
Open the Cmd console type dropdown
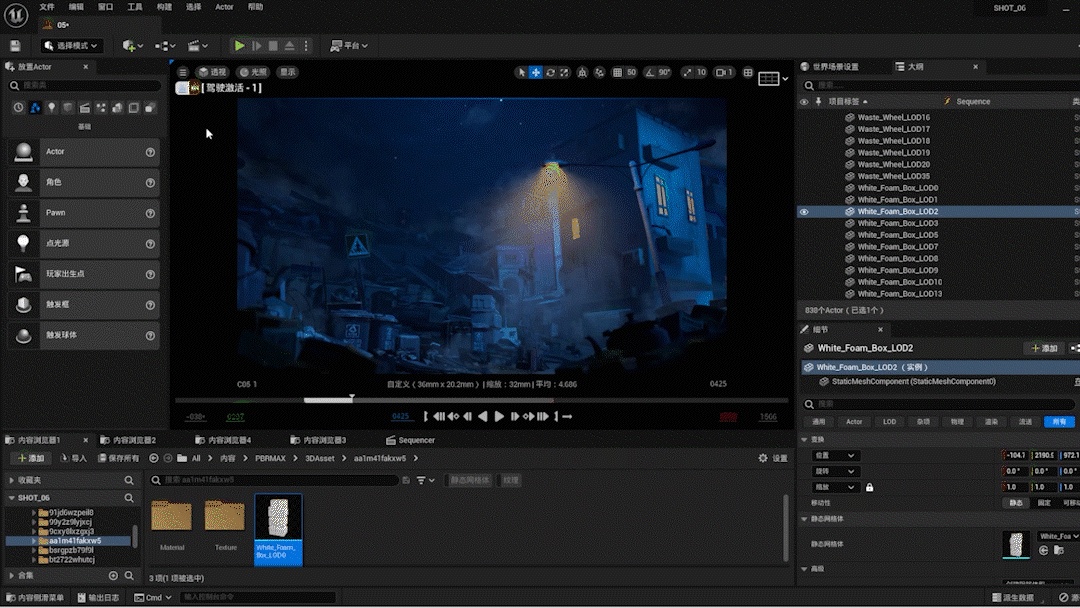tap(152, 598)
